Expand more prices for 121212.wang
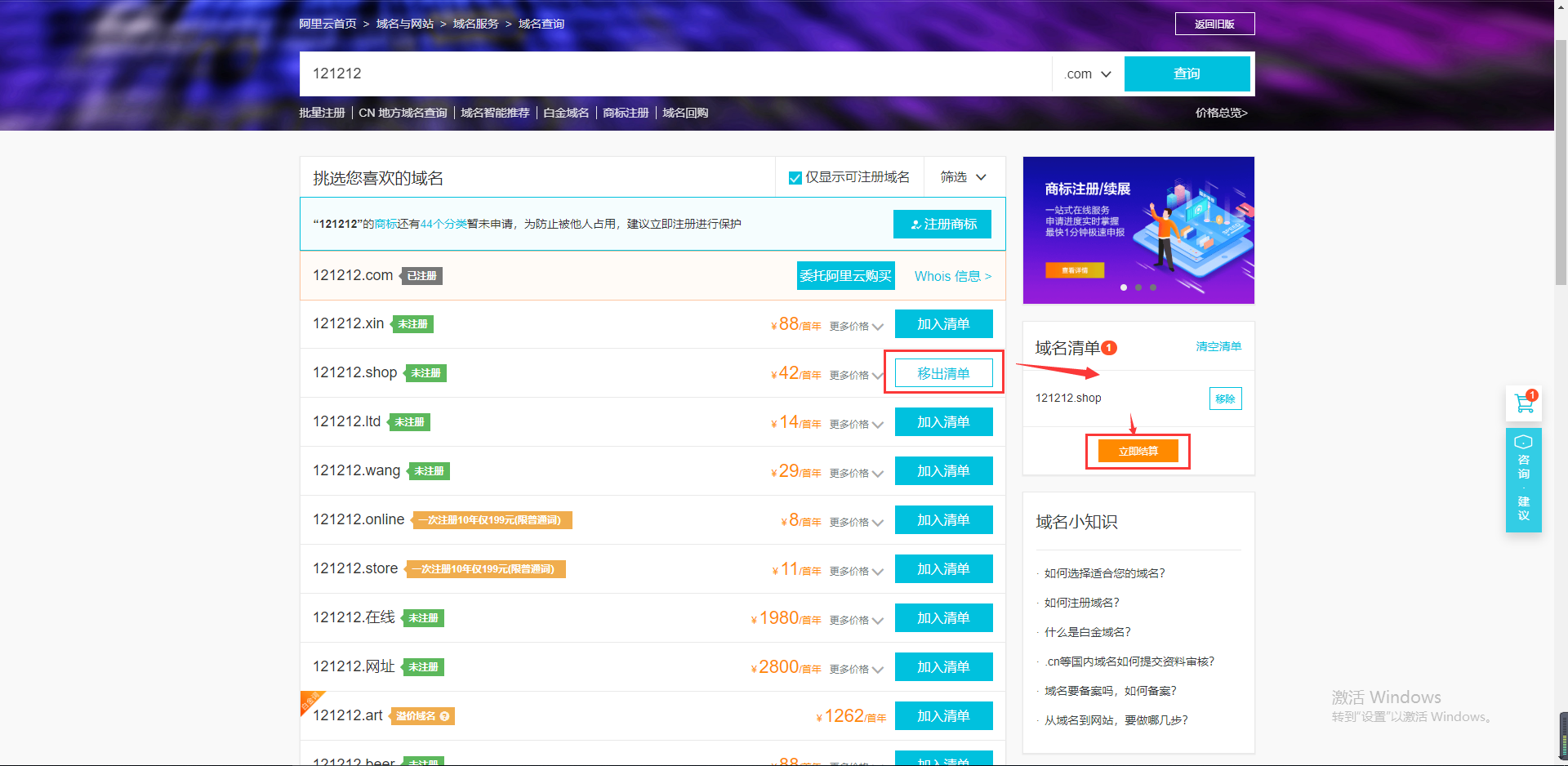The width and height of the screenshot is (1568, 766). coord(856,473)
